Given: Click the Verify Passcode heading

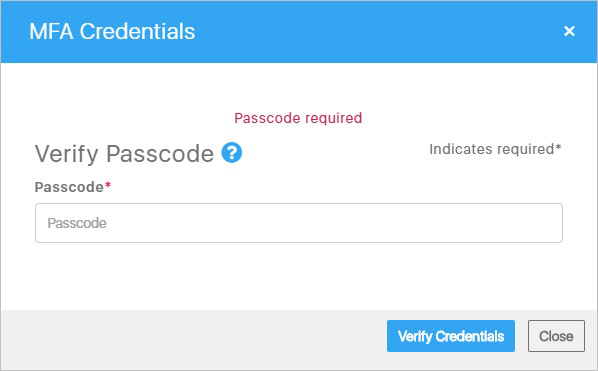Looking at the screenshot, I should click(124, 154).
